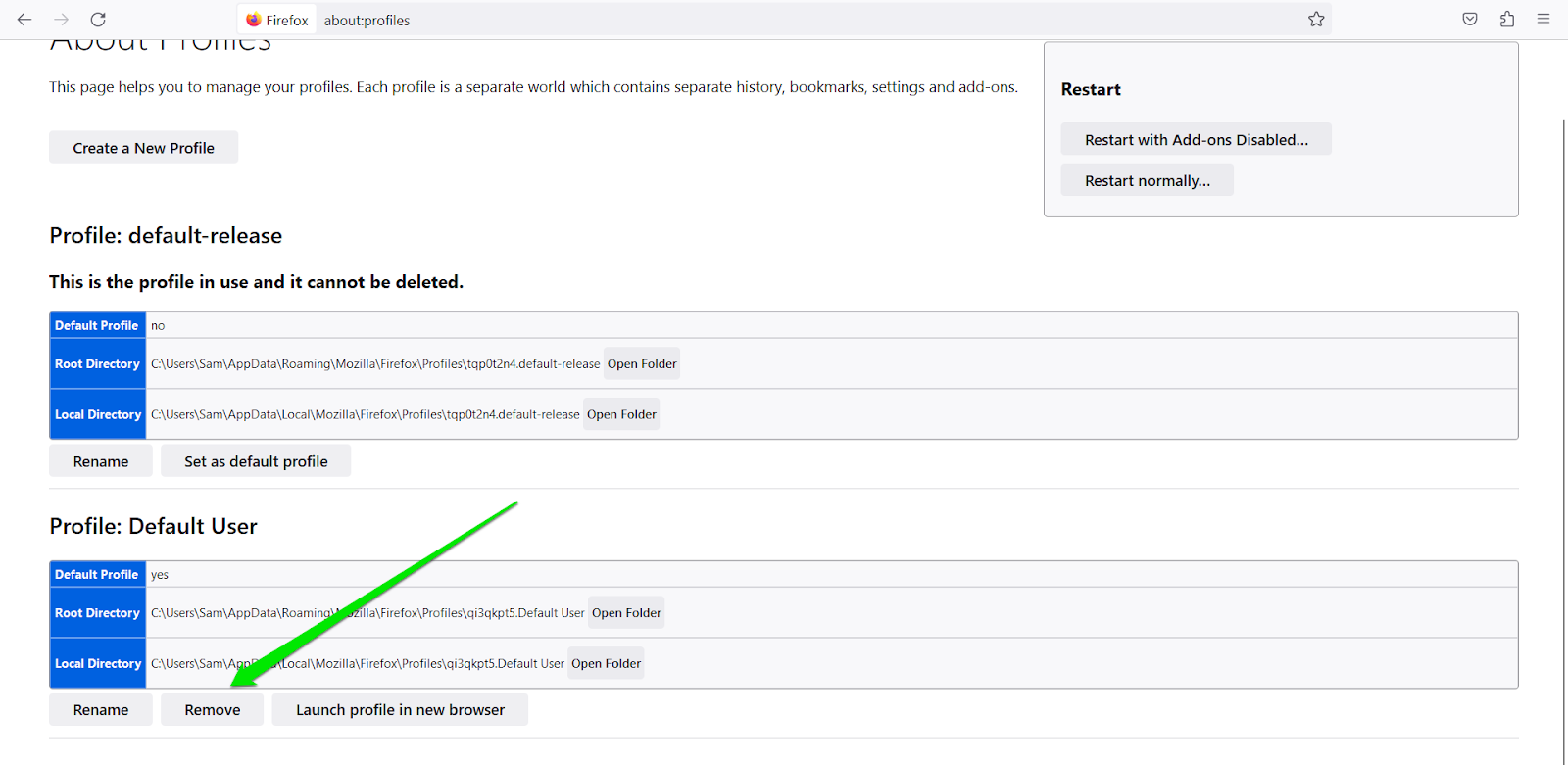Open Folder for default-release Root Directory
The image size is (1568, 765).
click(642, 364)
